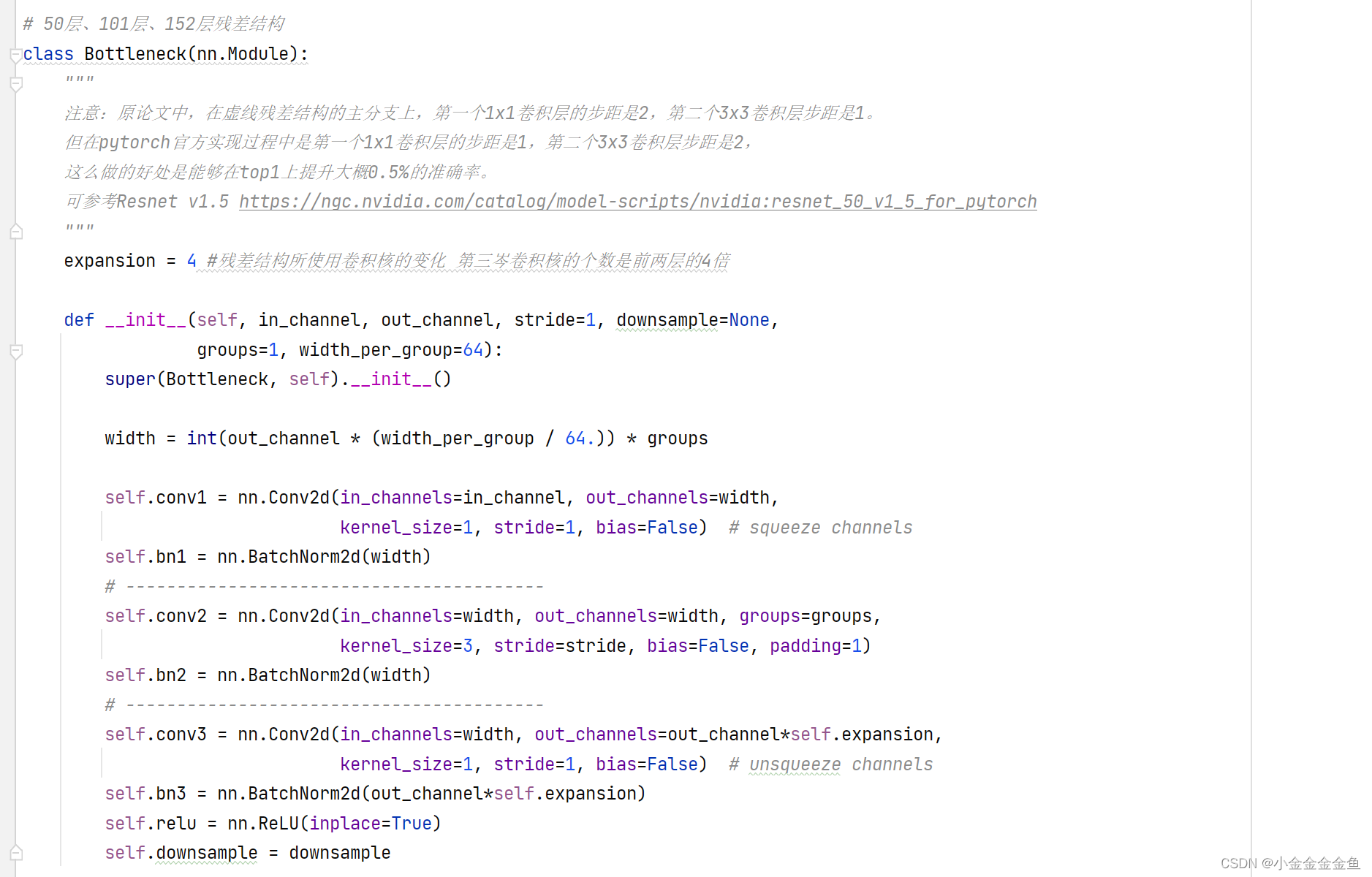
Task: Click width_per_group=64 parameter
Action: tap(391, 350)
